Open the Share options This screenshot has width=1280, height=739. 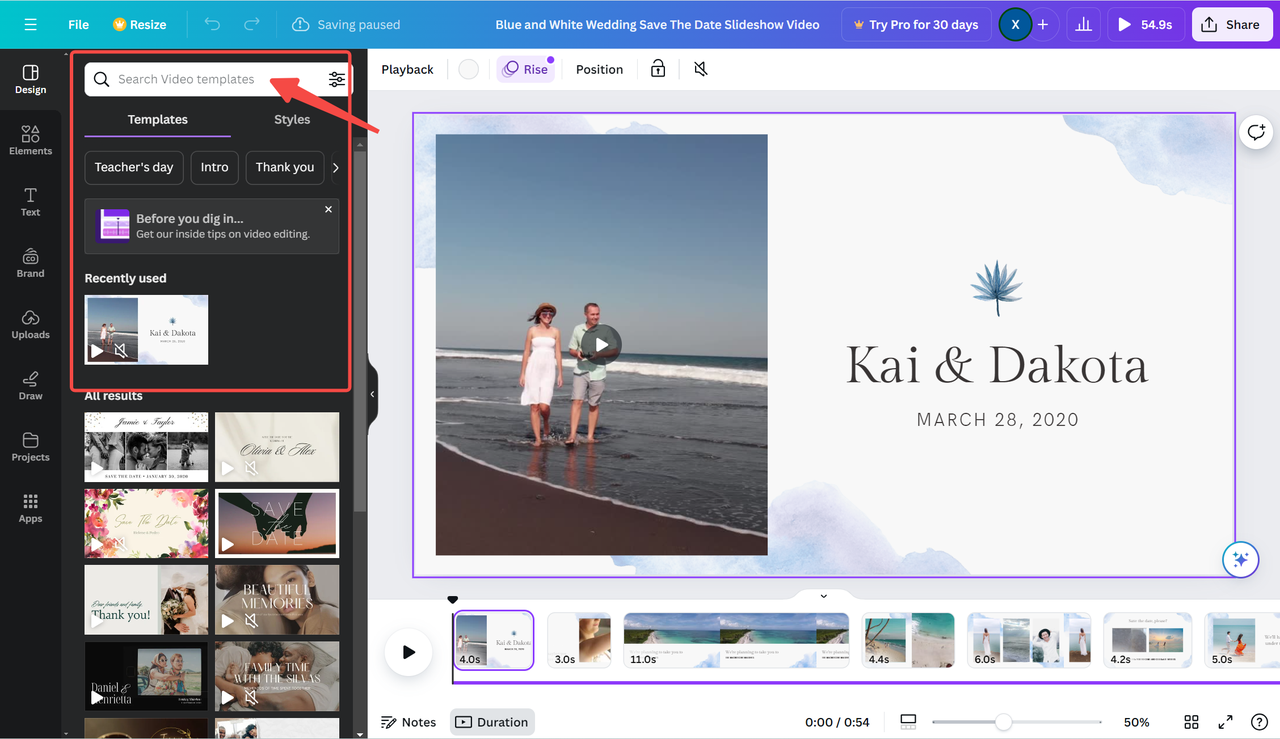(x=1231, y=24)
